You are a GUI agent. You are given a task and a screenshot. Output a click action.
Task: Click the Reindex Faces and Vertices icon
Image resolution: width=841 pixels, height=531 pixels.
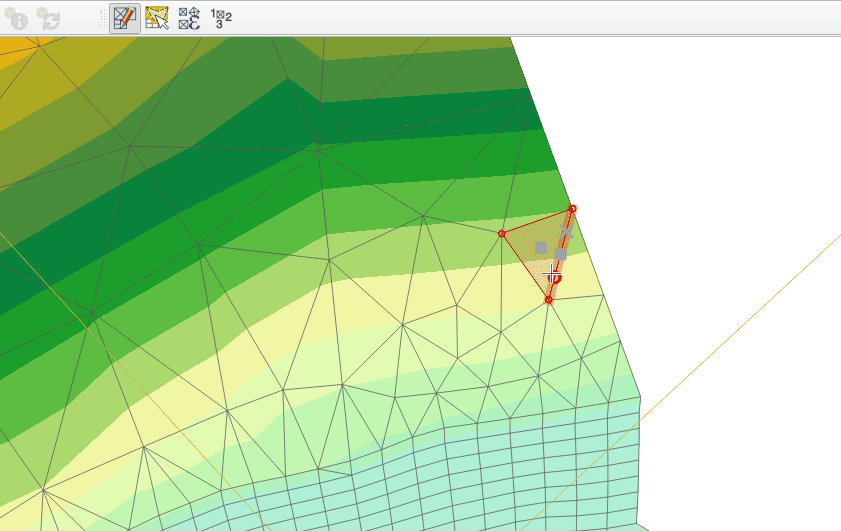(221, 16)
